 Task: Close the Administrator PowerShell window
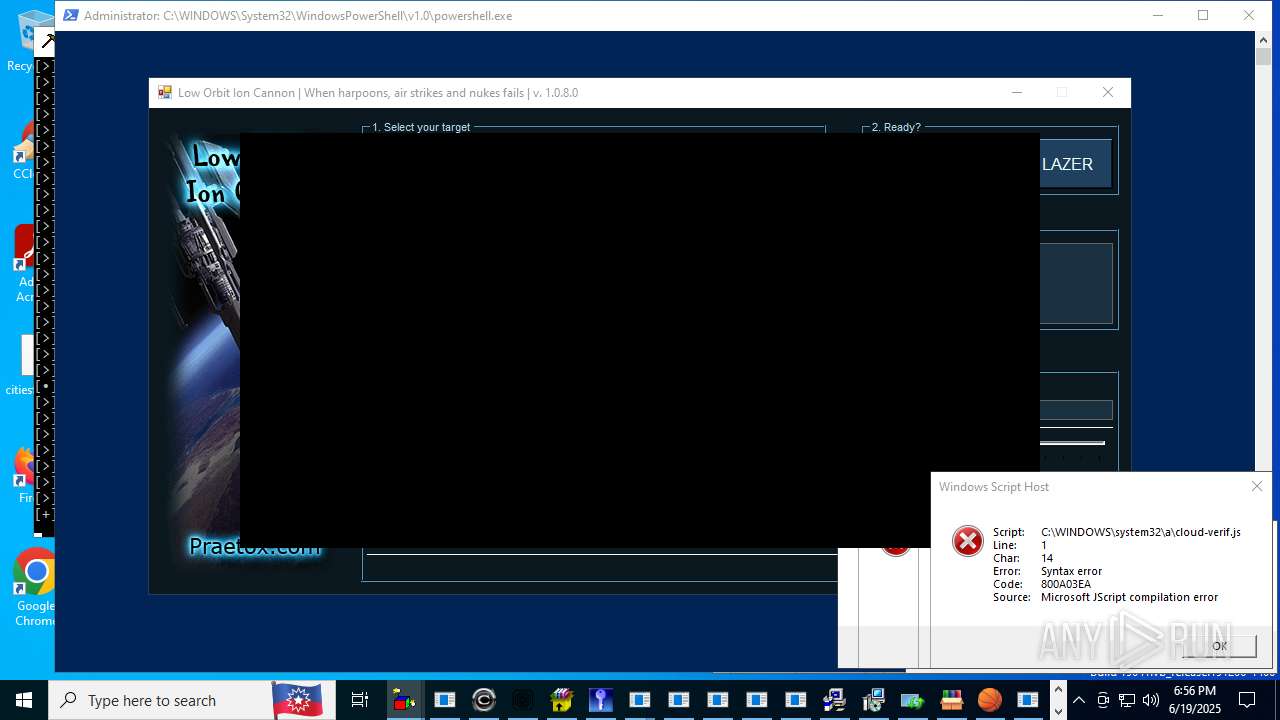click(x=1249, y=15)
